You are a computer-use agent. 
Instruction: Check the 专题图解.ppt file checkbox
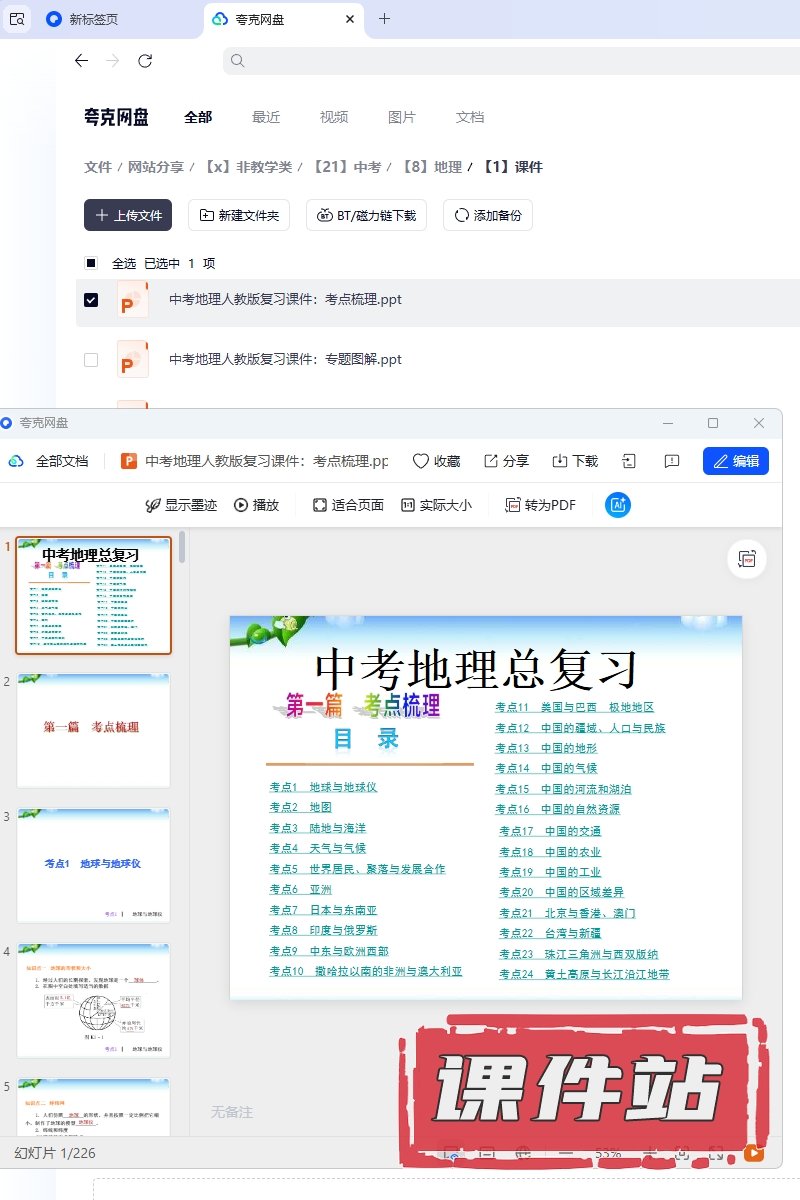(91, 360)
